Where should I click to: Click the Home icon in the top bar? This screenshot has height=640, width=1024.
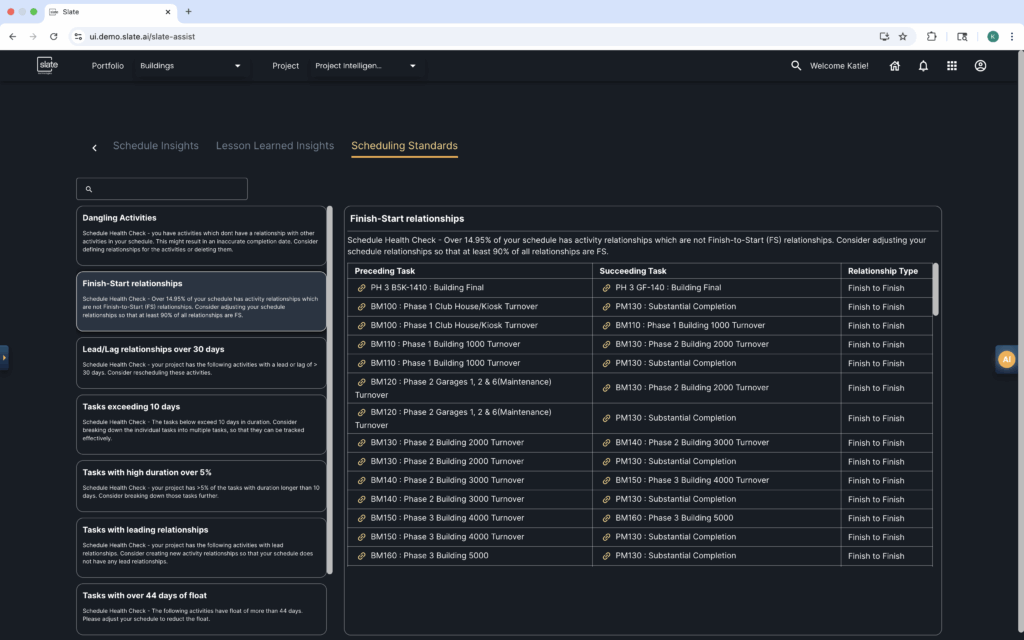click(894, 65)
